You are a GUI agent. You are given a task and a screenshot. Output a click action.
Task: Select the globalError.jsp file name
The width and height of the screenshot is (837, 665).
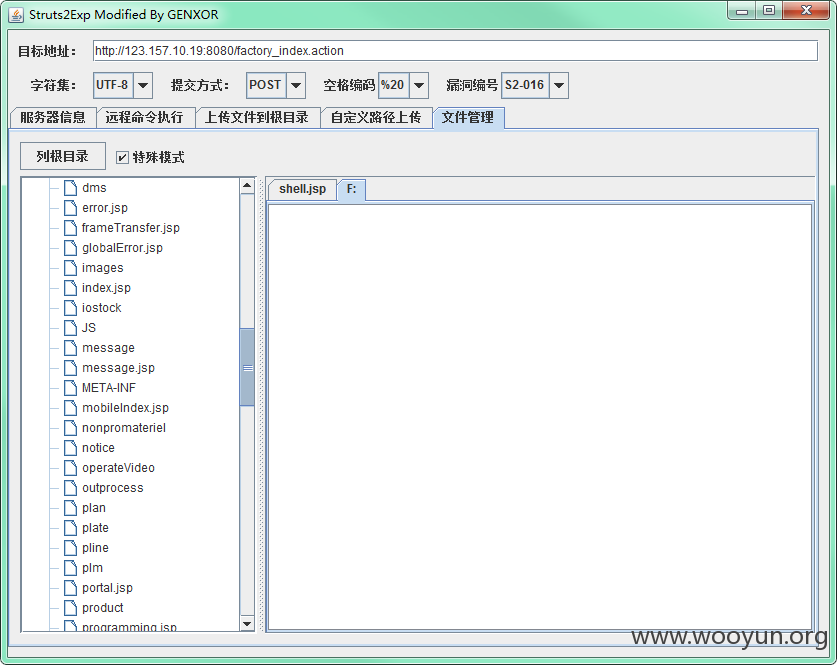pos(122,248)
